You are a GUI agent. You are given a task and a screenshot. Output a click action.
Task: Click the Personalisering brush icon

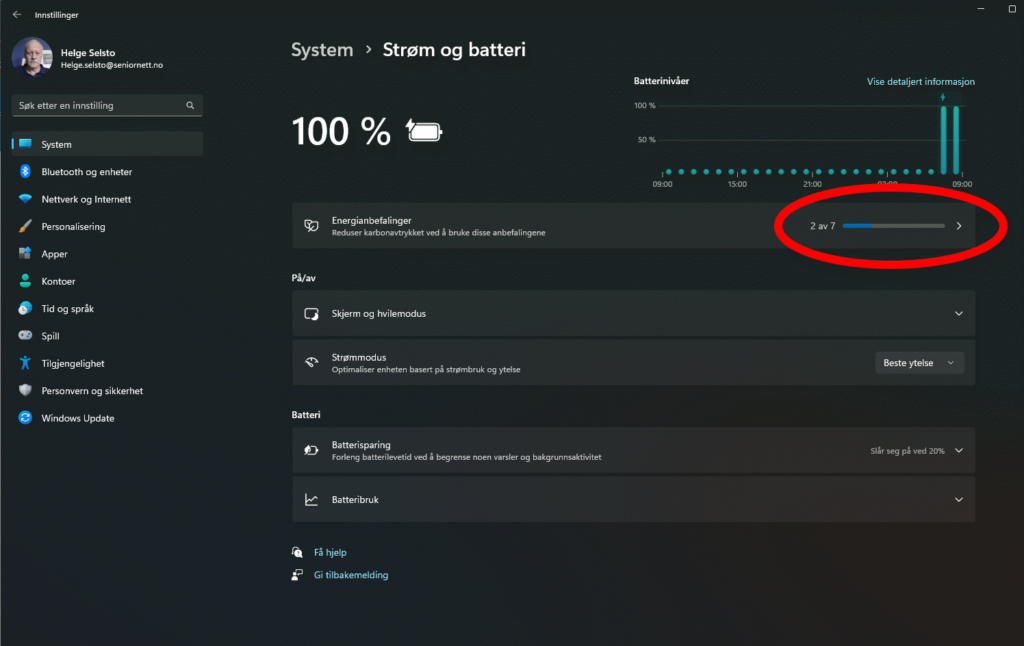tap(25, 227)
